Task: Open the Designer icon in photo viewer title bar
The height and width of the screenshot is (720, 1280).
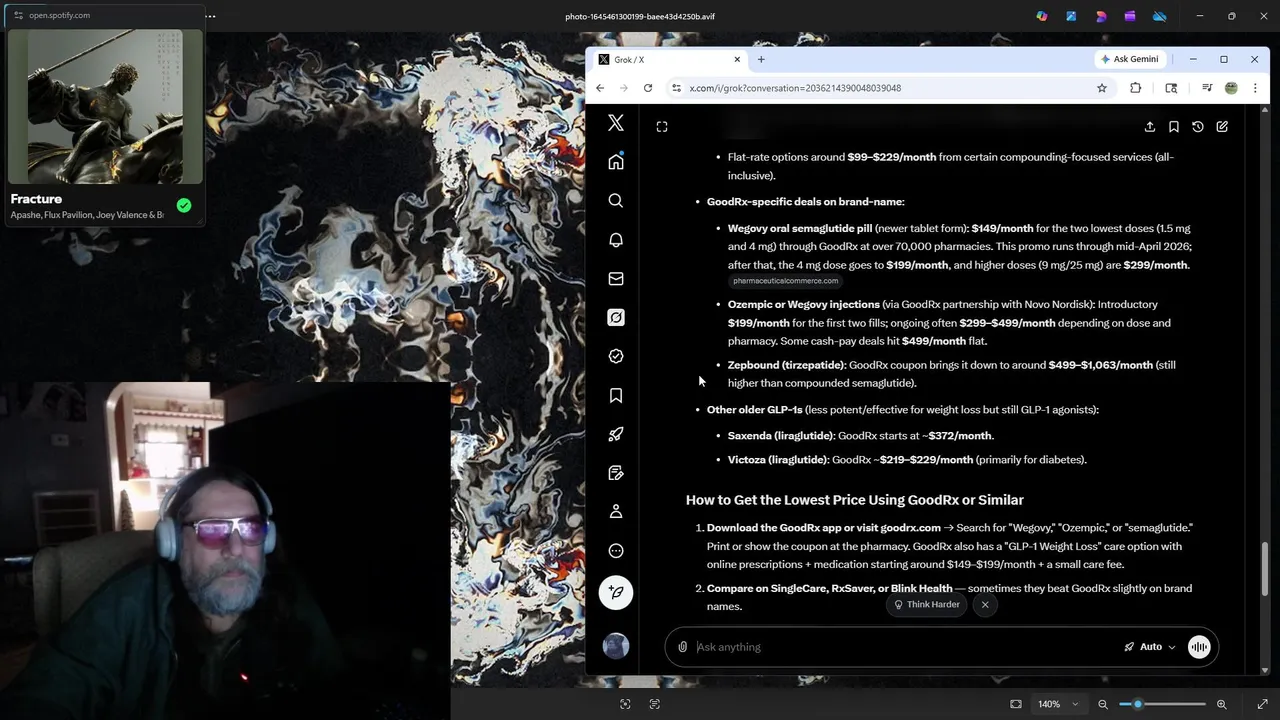Action: (x=1101, y=16)
